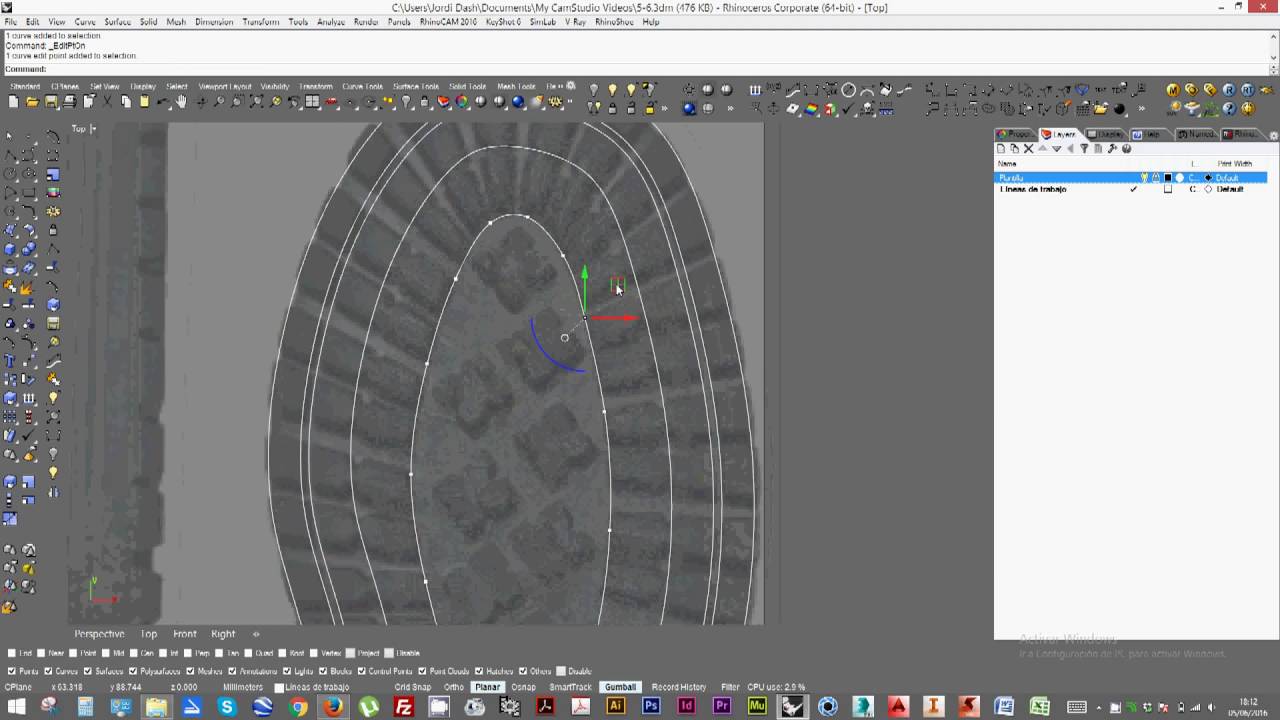
Task: Cut selection with the scissors icon
Action: point(107,102)
